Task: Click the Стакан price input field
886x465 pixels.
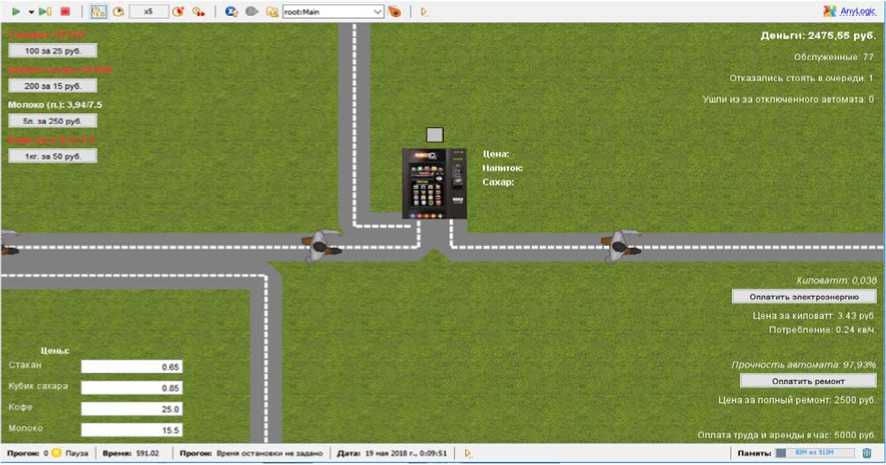Action: (132, 367)
